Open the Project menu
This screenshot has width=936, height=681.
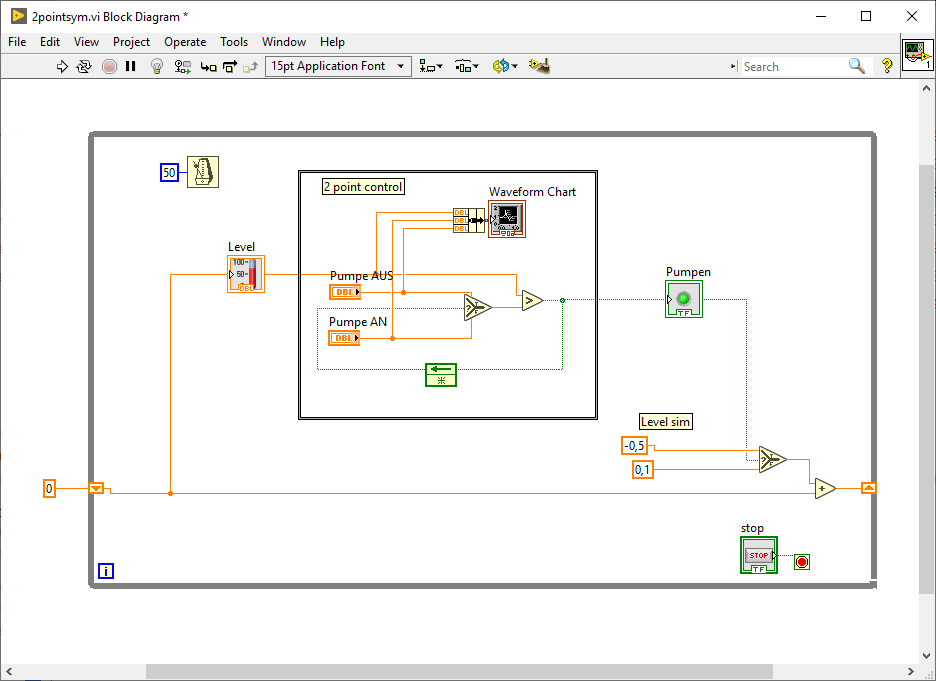(131, 42)
